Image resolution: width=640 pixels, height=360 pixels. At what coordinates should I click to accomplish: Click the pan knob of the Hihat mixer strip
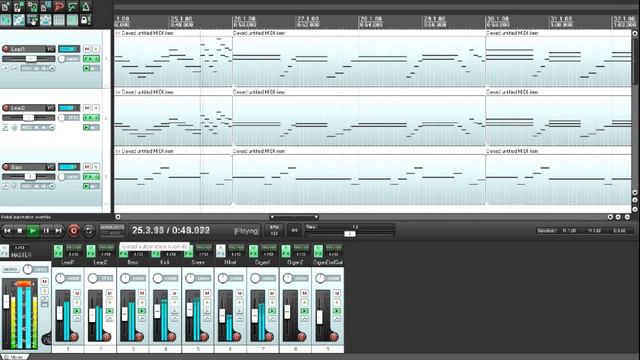pyautogui.click(x=222, y=278)
